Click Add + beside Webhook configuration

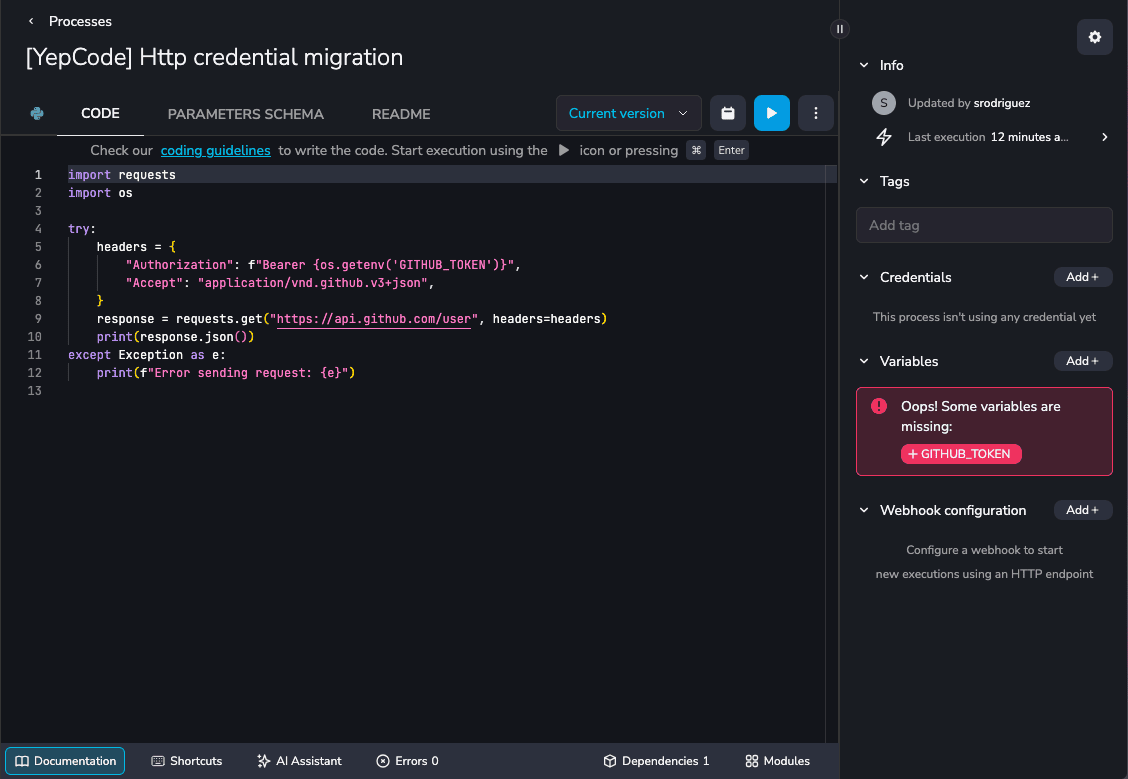(1083, 510)
